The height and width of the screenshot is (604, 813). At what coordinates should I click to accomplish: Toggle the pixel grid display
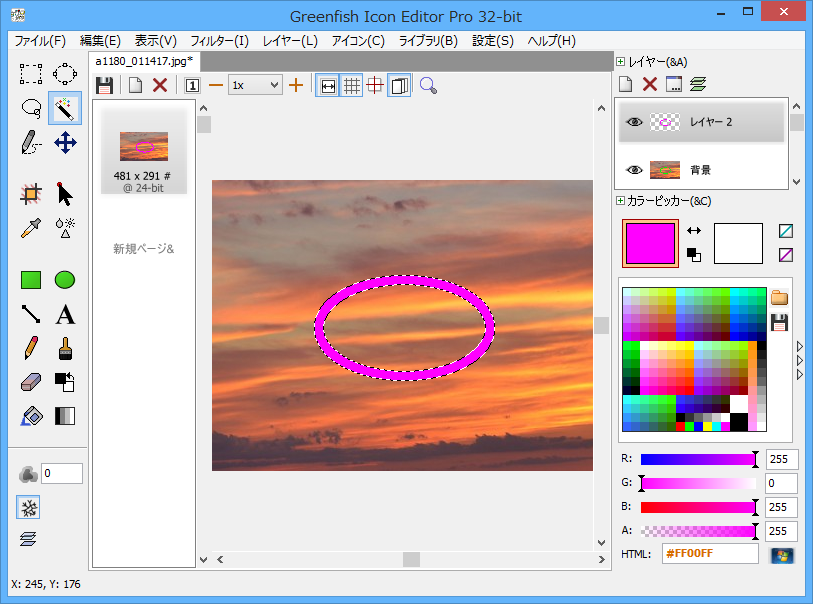(x=352, y=85)
